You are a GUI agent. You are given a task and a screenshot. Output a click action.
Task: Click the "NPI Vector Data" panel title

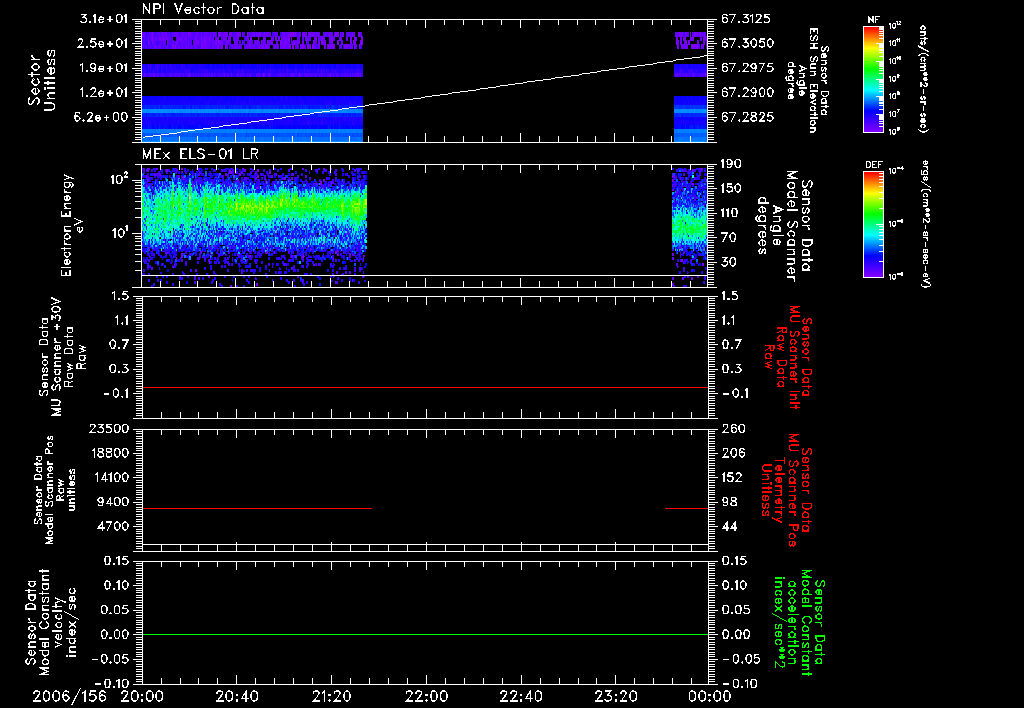(203, 9)
